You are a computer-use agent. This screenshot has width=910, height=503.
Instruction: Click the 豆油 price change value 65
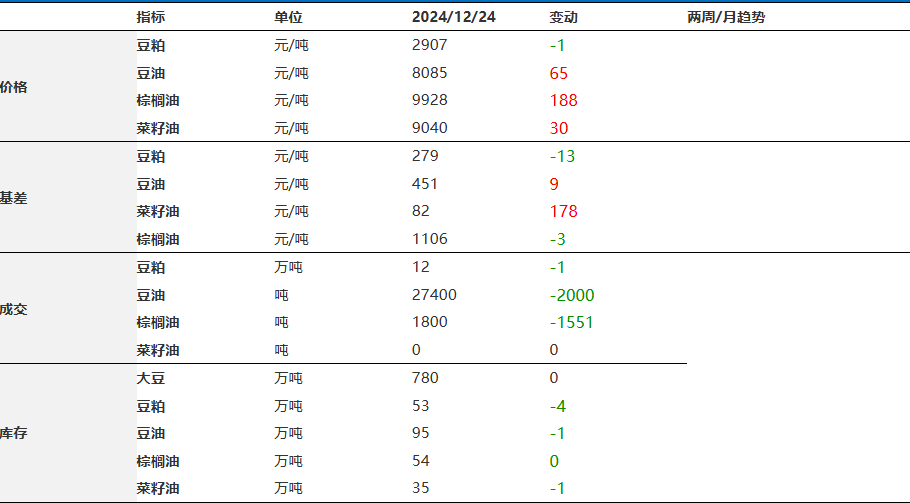point(559,73)
